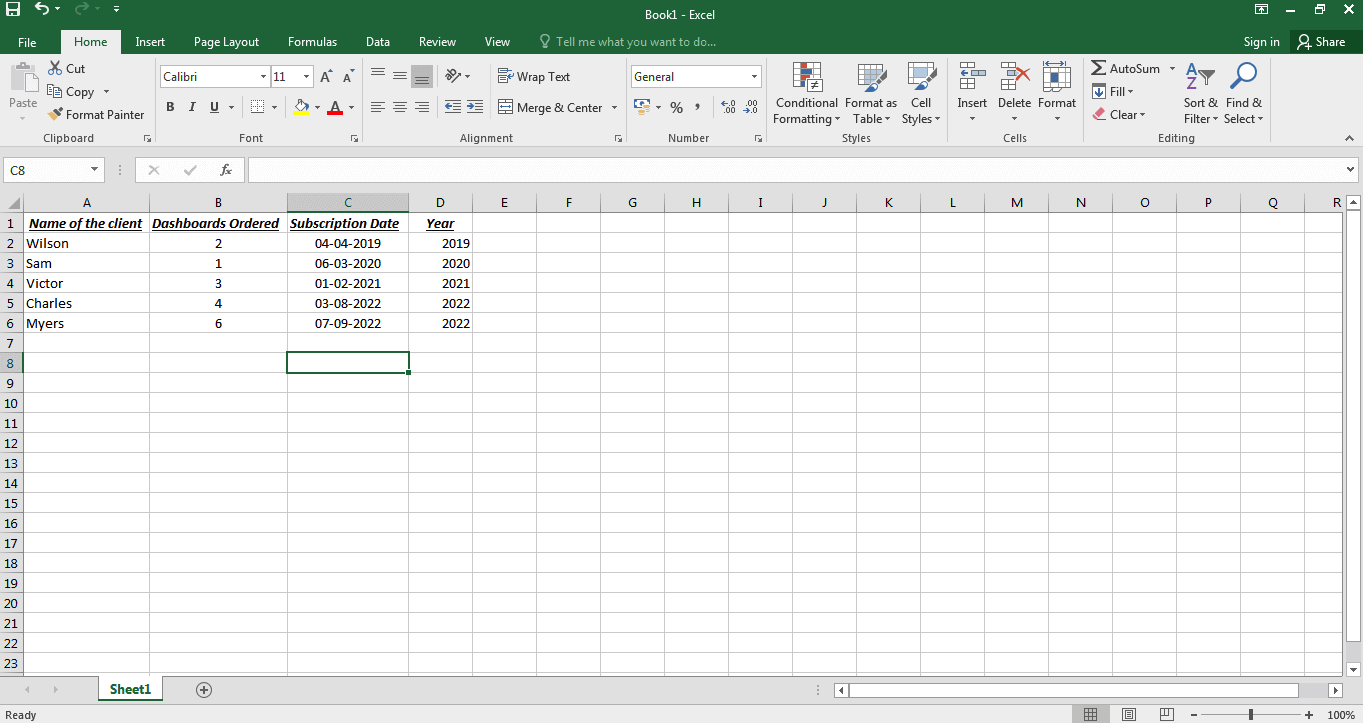Click the zoom slider handle
The image size is (1363, 723).
coord(1251,714)
